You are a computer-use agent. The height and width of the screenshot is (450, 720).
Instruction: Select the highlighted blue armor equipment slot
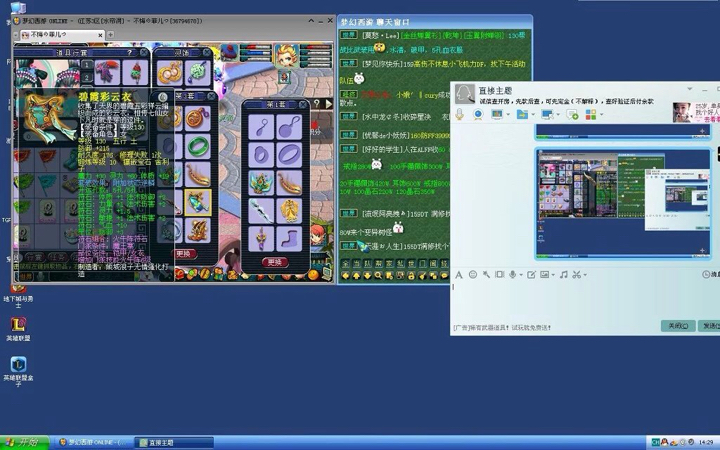[x=198, y=202]
